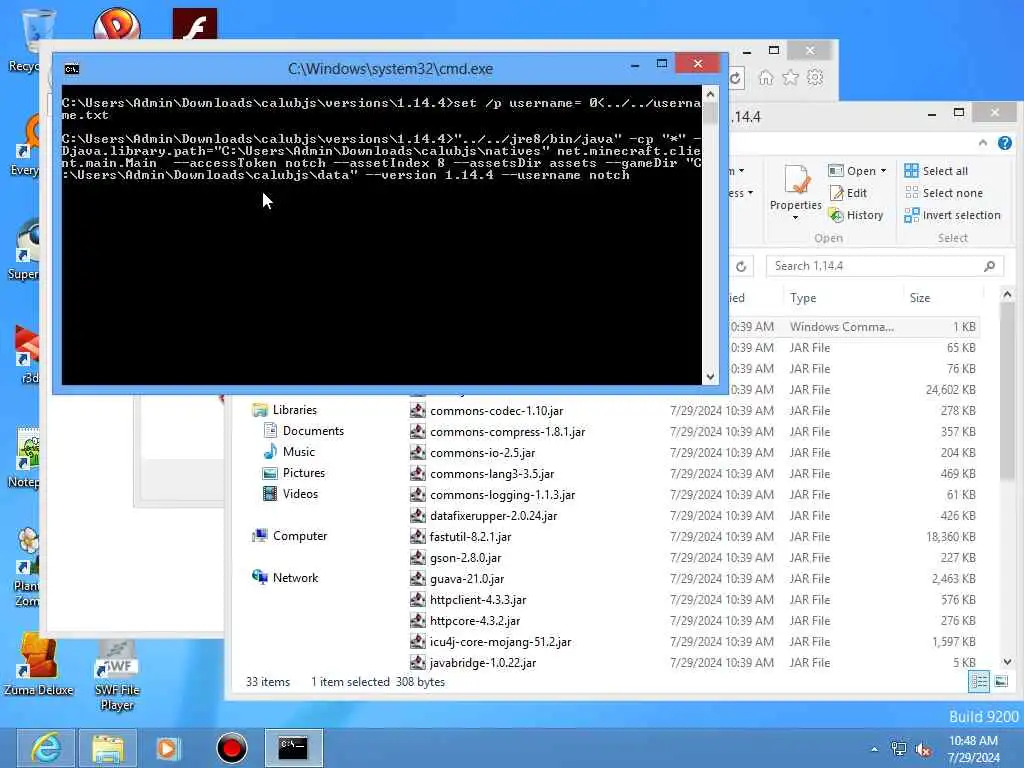The width and height of the screenshot is (1024, 768).
Task: Click Select none in the ribbon
Action: tap(944, 193)
